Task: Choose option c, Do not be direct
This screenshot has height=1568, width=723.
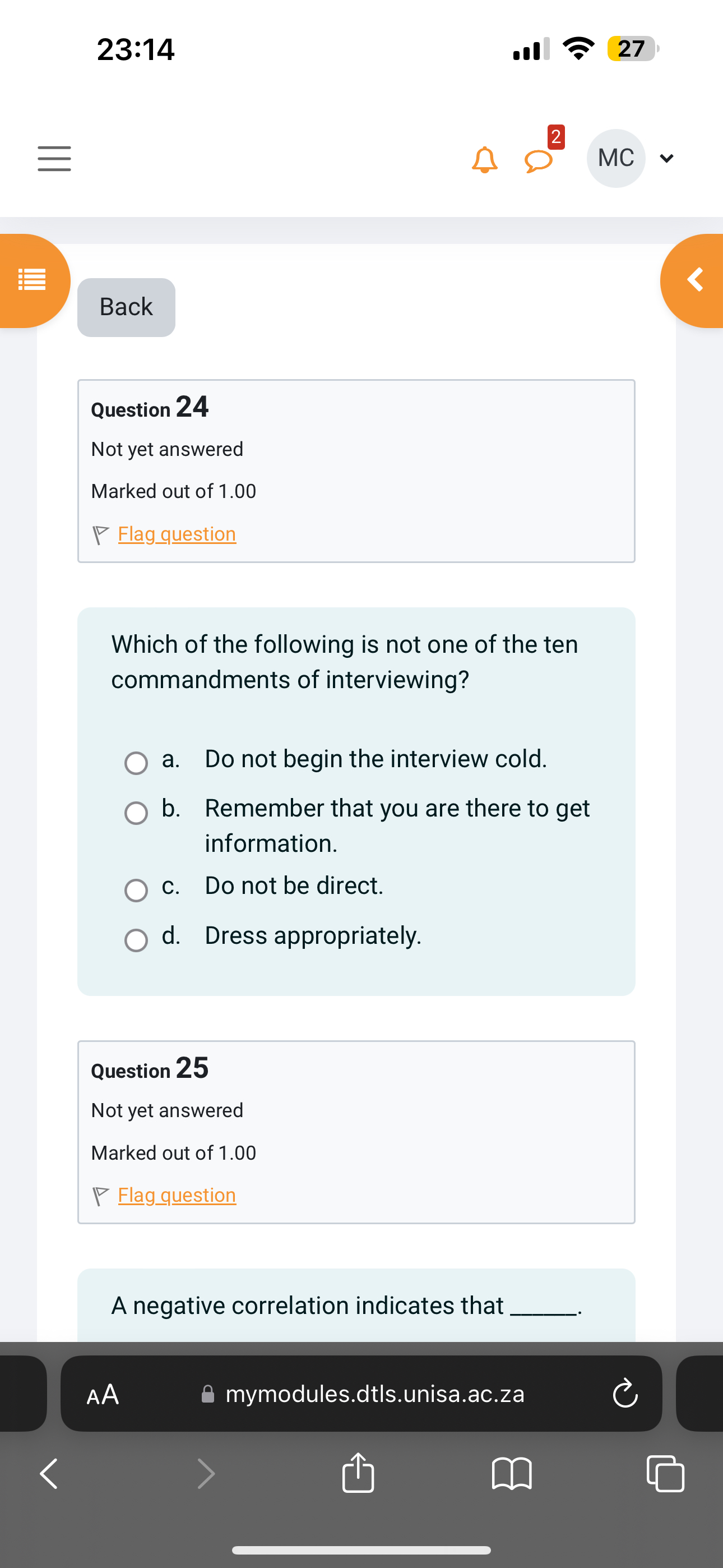Action: pyautogui.click(x=136, y=890)
